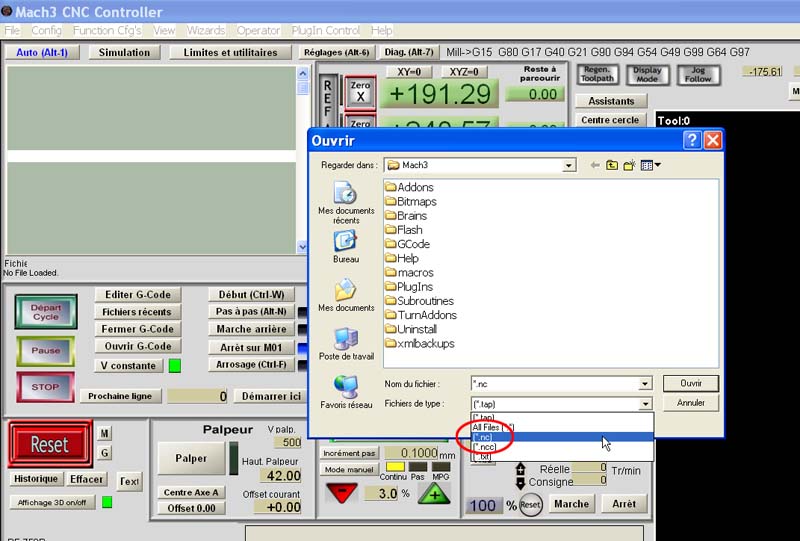Image resolution: width=800 pixels, height=541 pixels.
Task: Click Fichiers de type dropdown arrow
Action: tap(645, 404)
